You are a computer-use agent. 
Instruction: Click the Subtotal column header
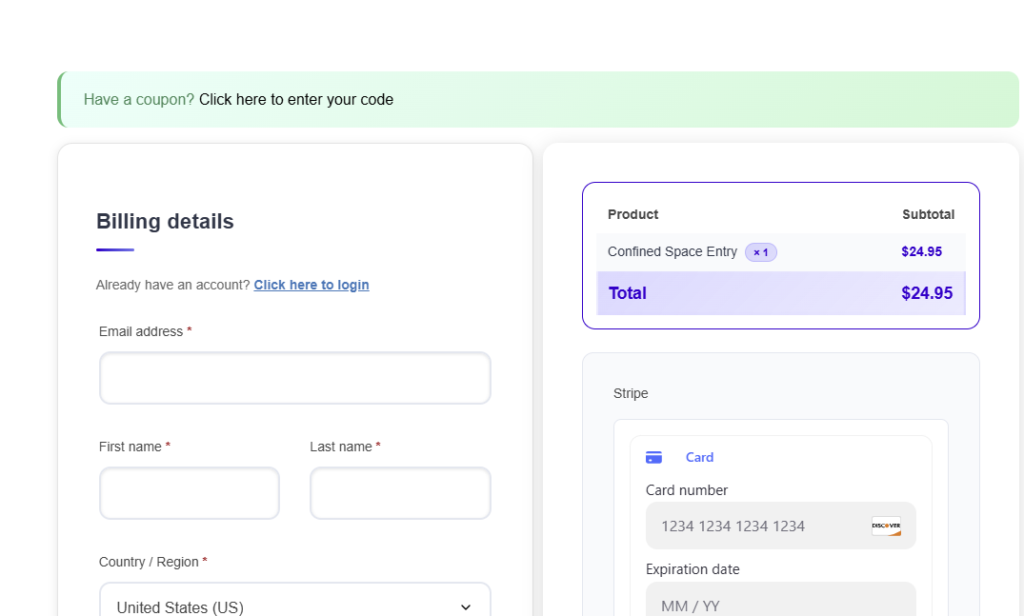pos(928,215)
